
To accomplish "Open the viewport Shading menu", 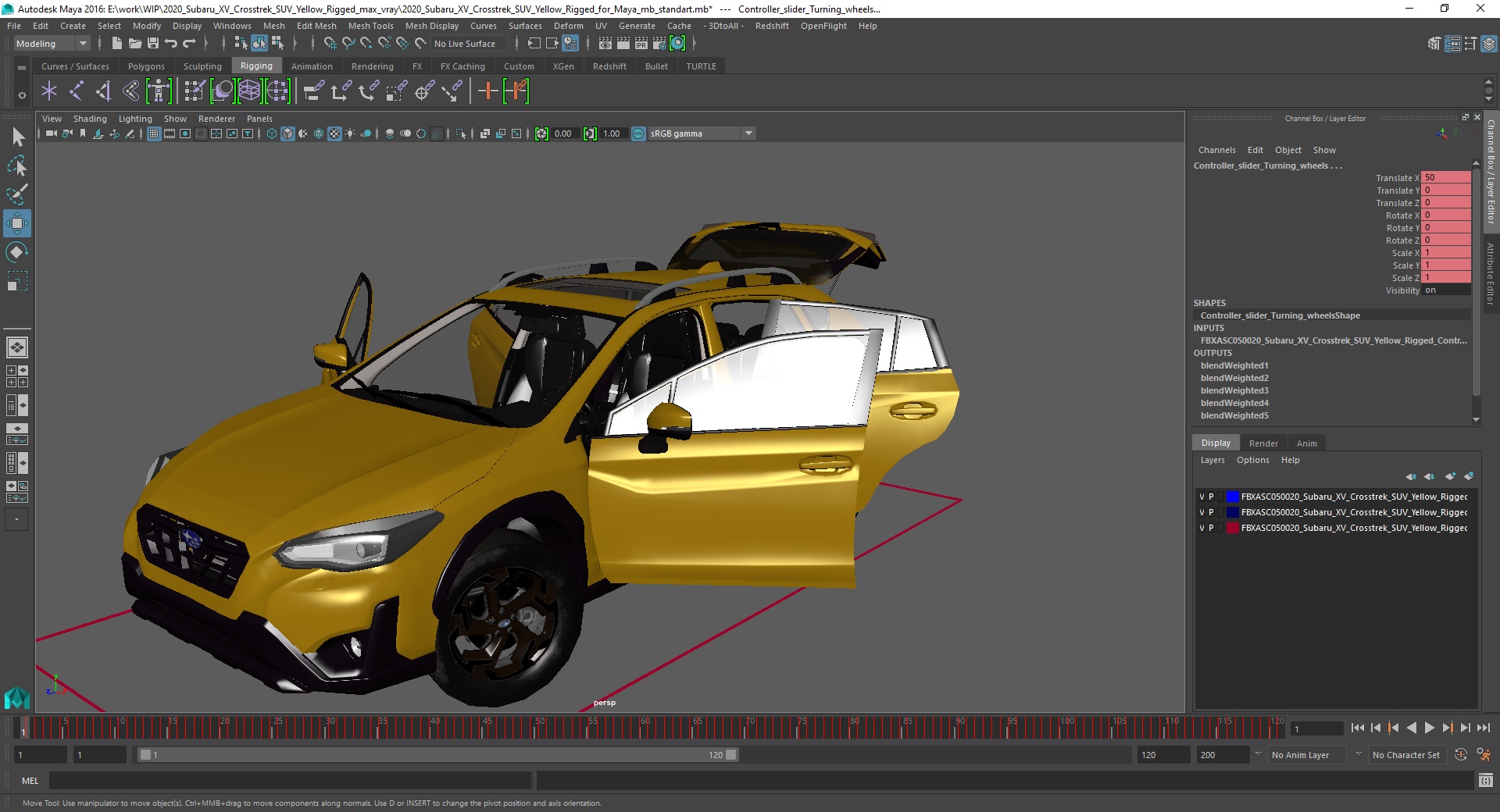I will 90,119.
